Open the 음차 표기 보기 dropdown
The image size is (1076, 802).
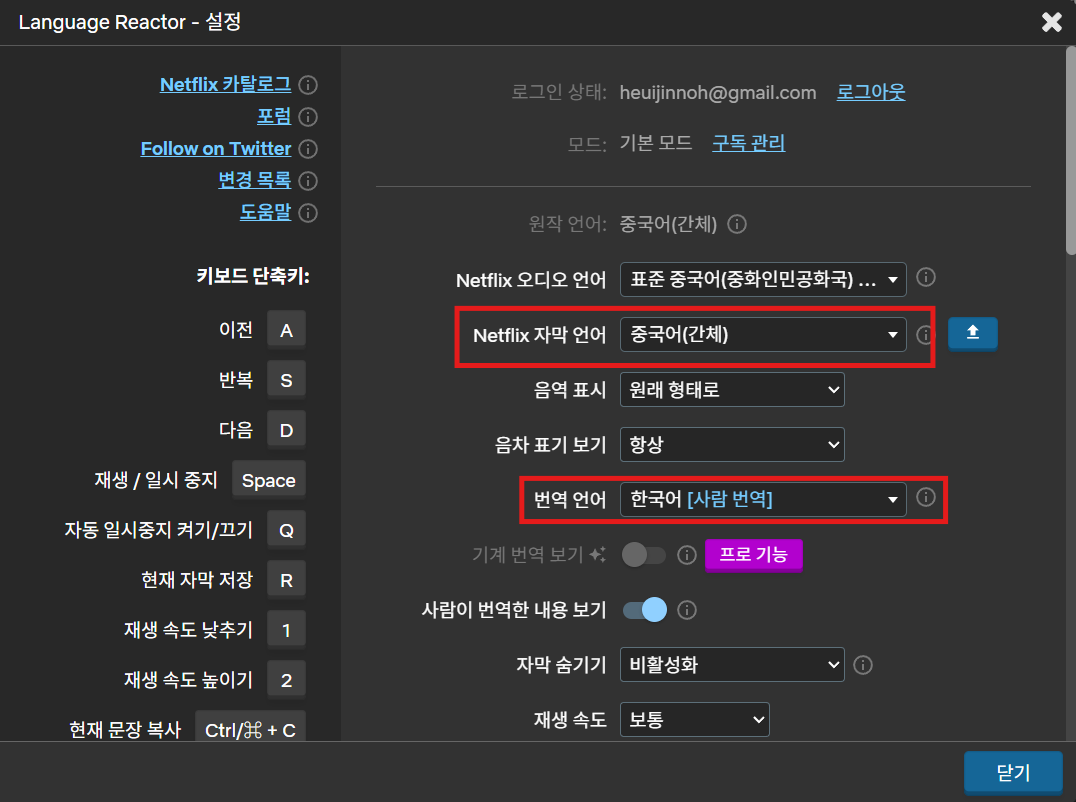click(732, 445)
